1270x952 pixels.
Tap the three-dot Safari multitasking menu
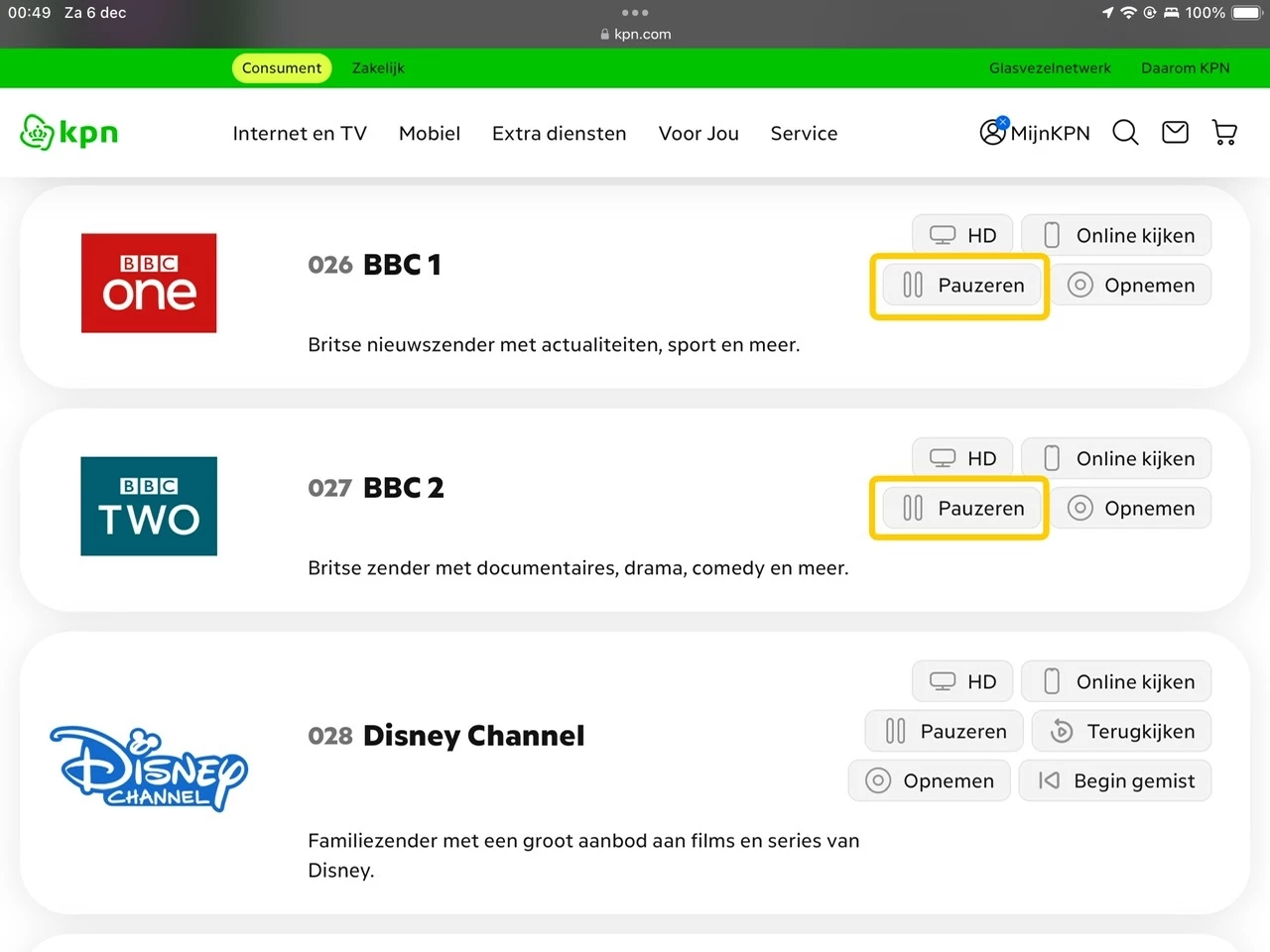pyautogui.click(x=635, y=13)
